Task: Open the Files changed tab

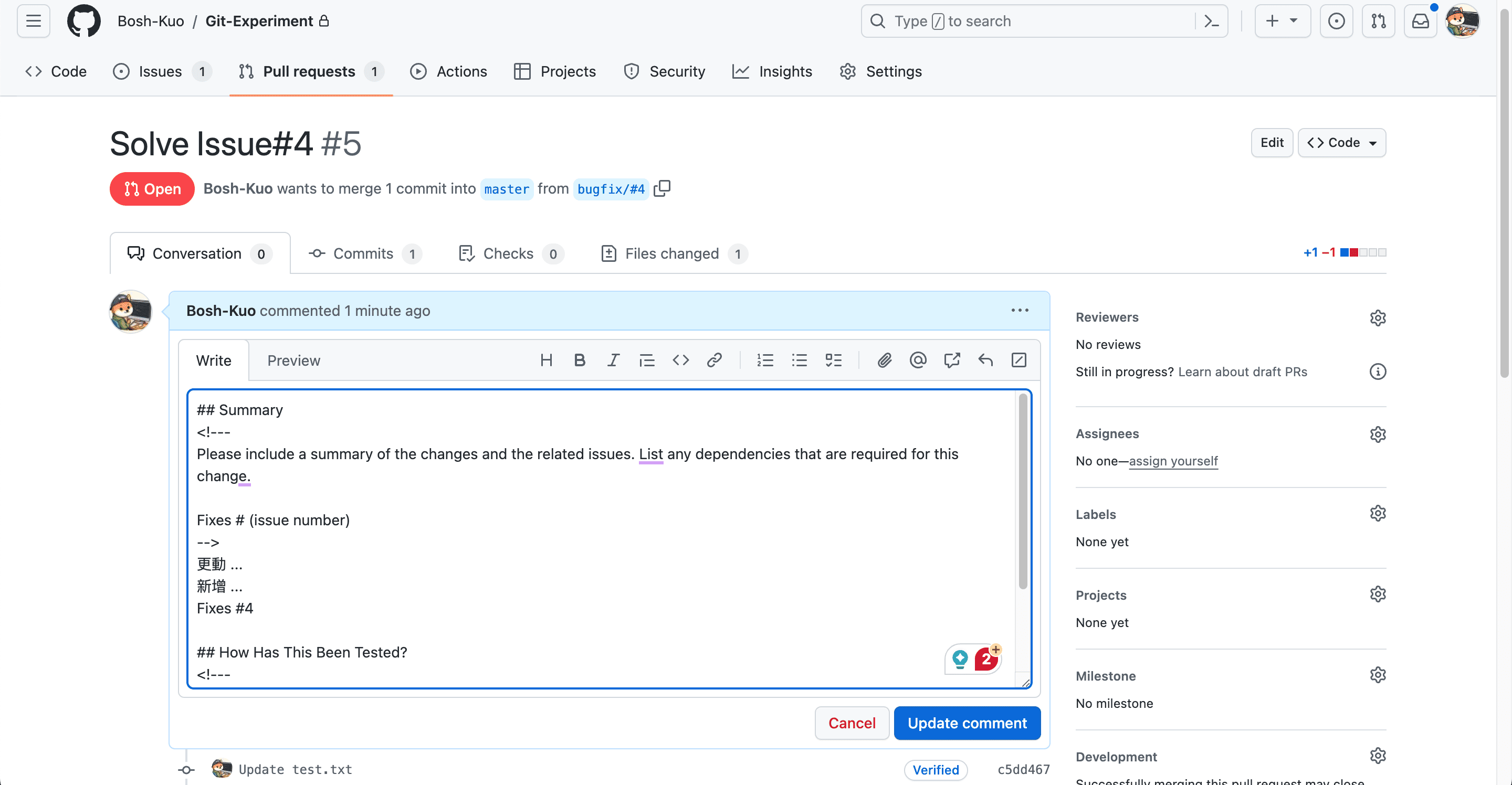Action: 673,253
